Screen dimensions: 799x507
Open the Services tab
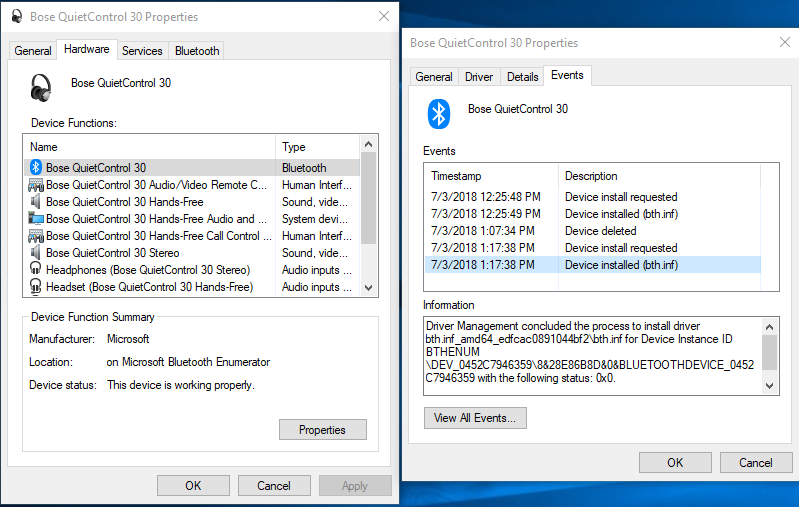[142, 51]
